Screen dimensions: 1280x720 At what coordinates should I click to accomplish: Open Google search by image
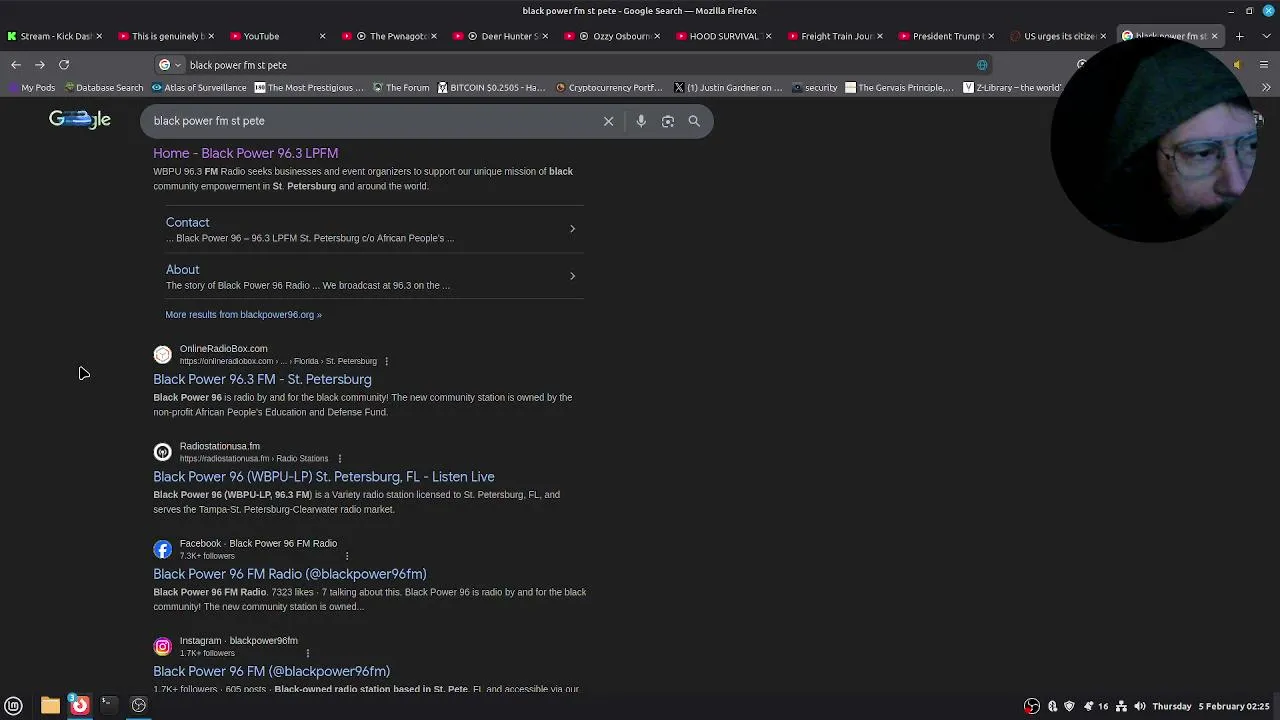668,121
